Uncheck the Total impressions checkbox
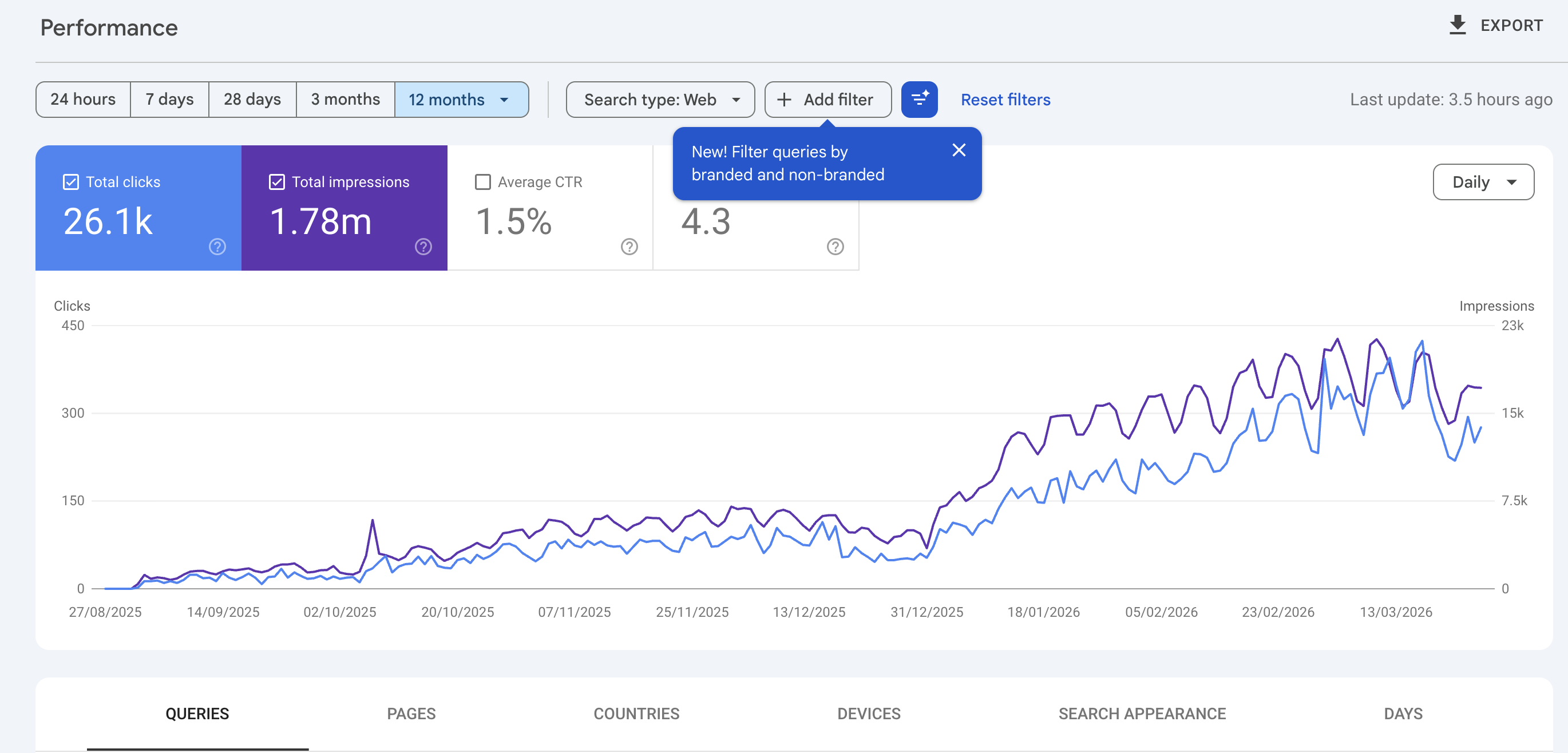 click(x=277, y=182)
